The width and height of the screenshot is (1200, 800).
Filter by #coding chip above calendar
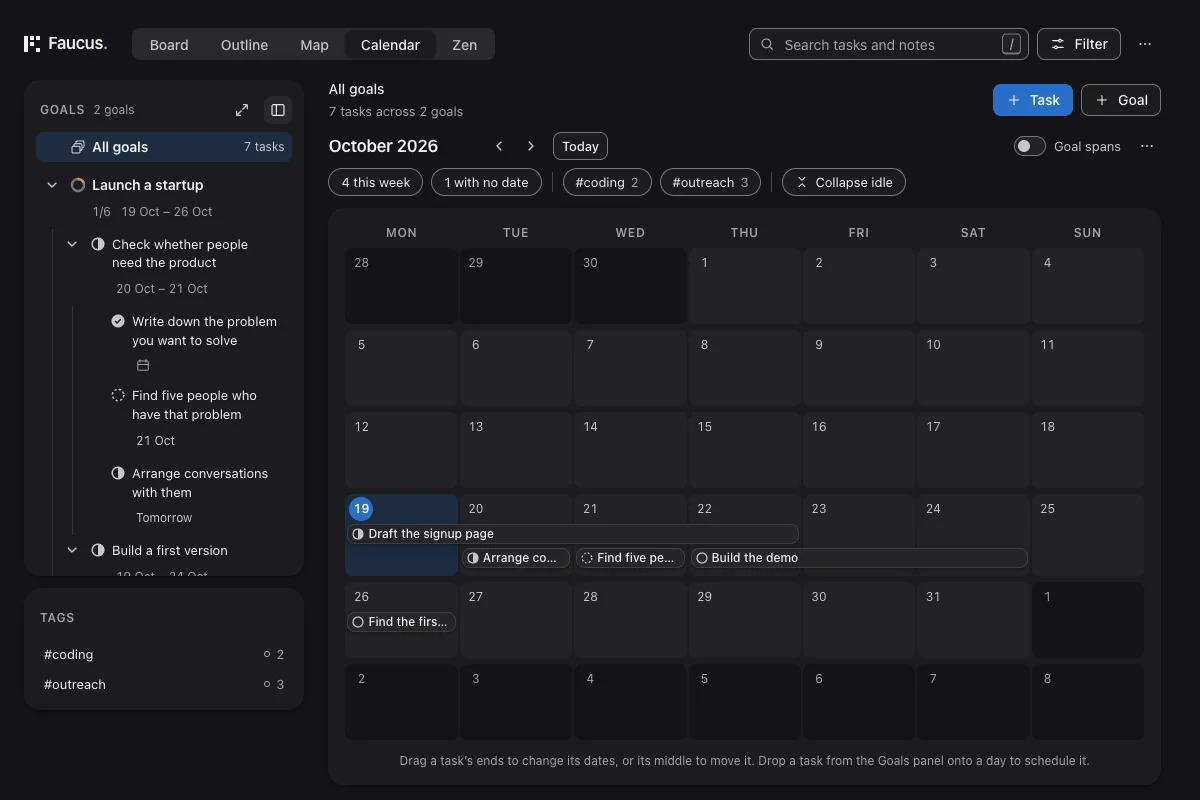(x=607, y=182)
